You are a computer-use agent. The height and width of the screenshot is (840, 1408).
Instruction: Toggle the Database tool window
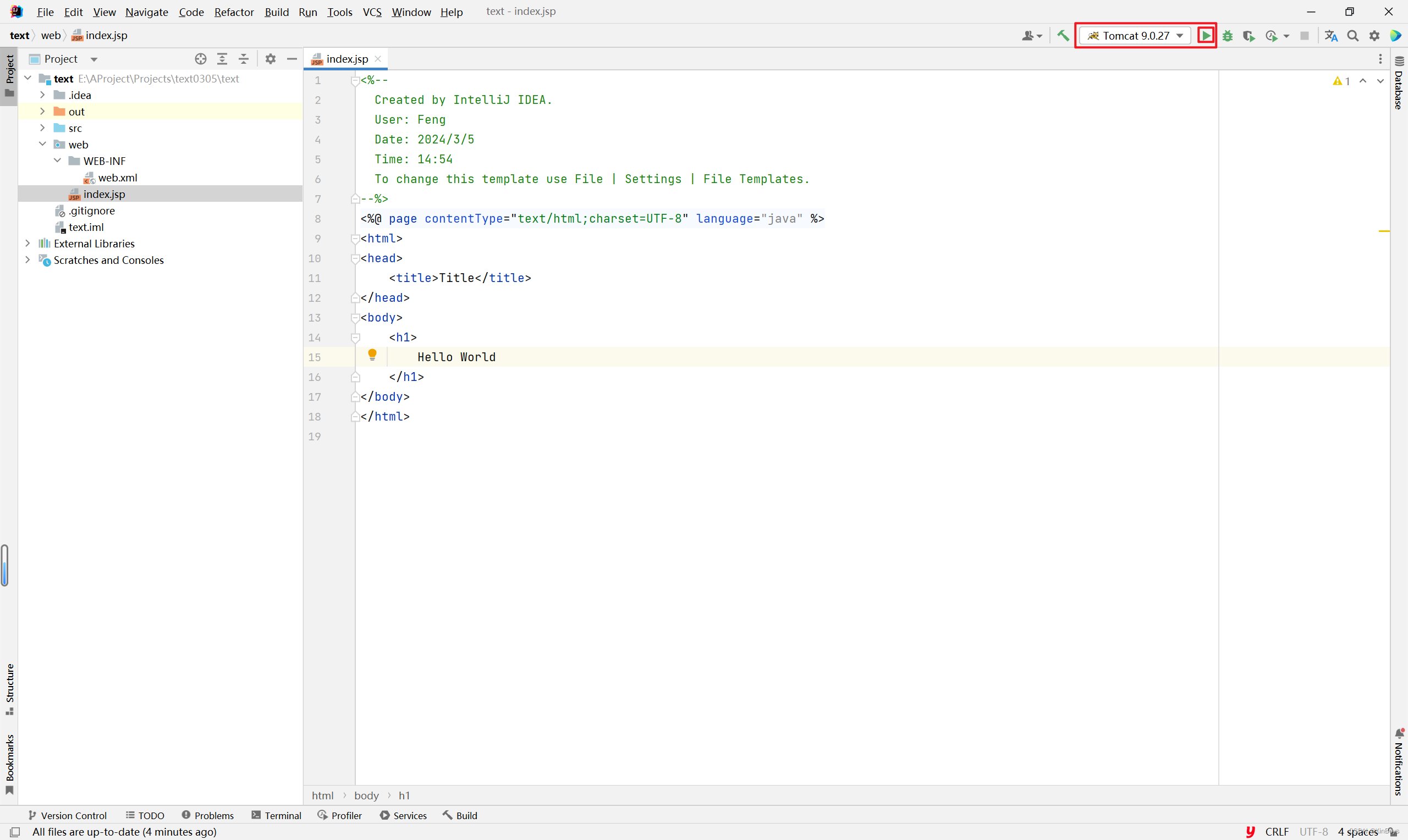pyautogui.click(x=1399, y=85)
